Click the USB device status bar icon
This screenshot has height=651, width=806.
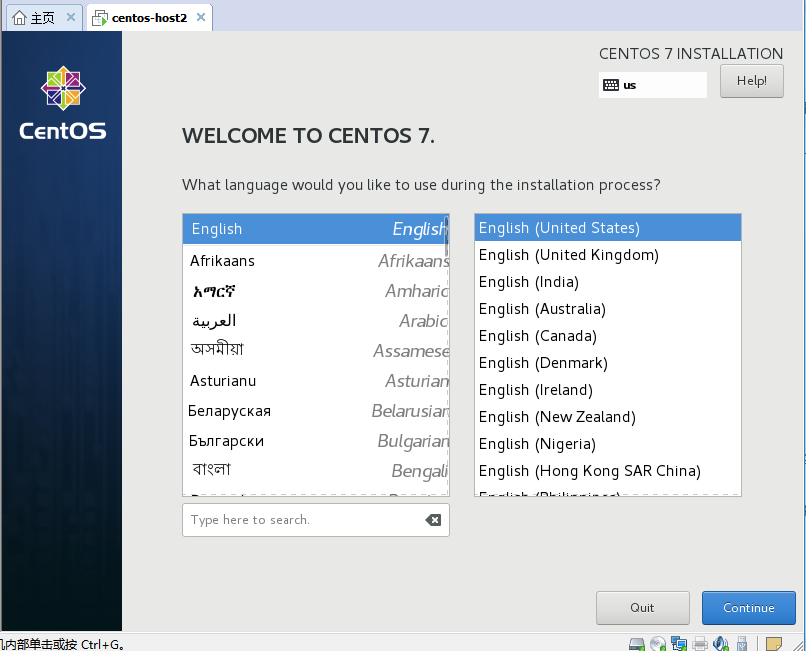[742, 644]
